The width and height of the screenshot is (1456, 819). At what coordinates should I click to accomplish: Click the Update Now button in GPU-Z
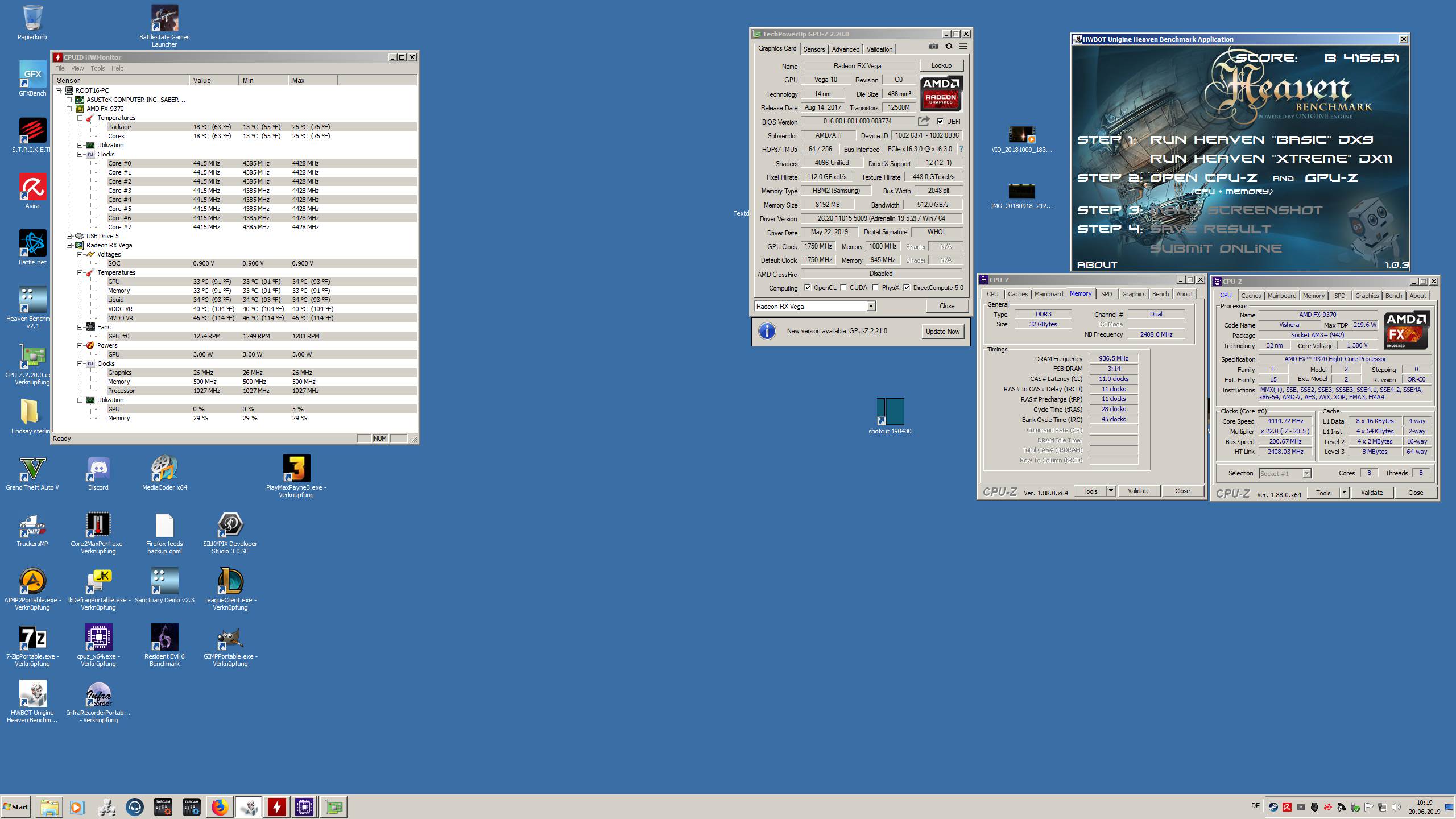pos(942,331)
